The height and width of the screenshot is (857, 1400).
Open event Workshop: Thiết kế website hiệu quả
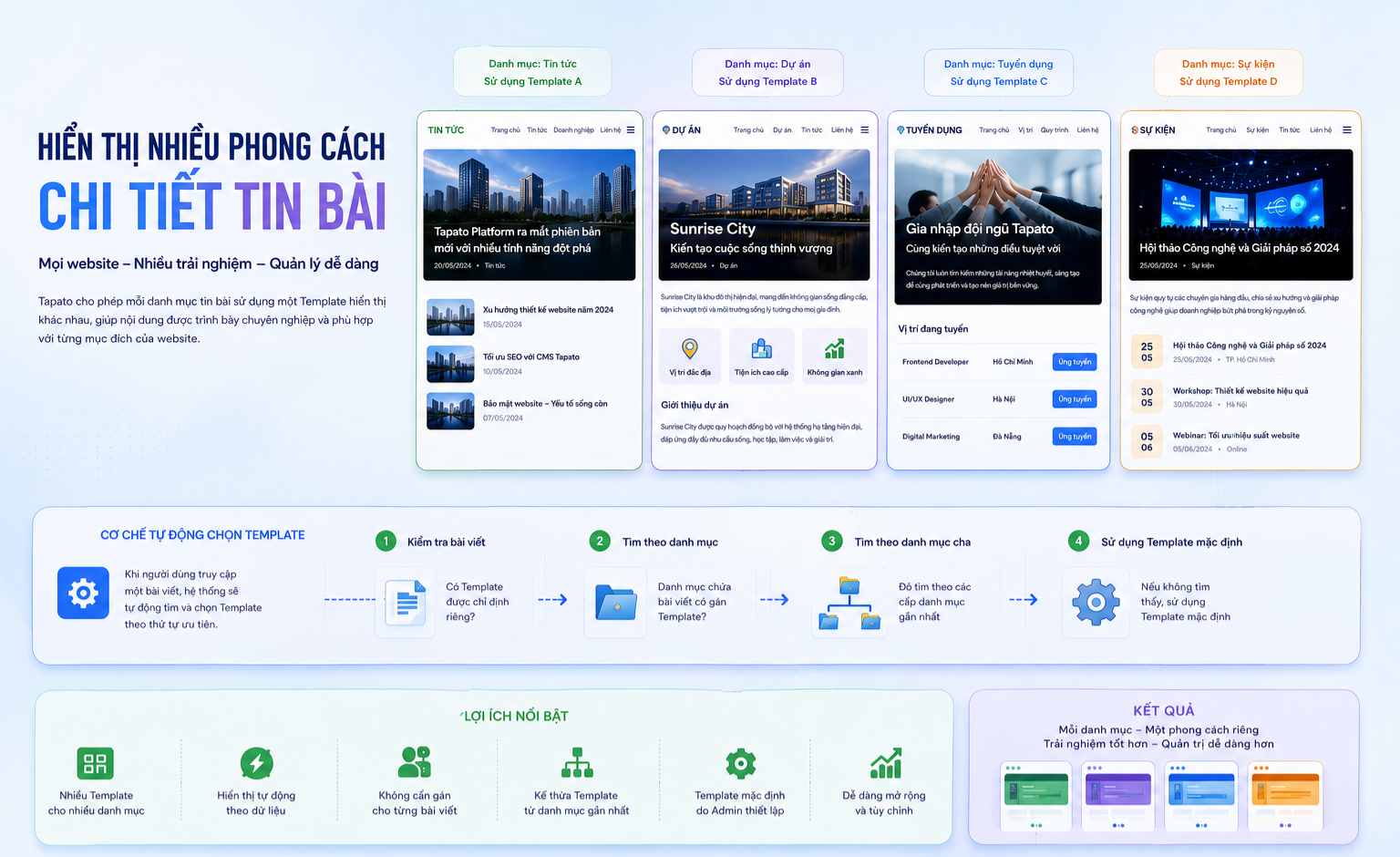pos(1240,390)
